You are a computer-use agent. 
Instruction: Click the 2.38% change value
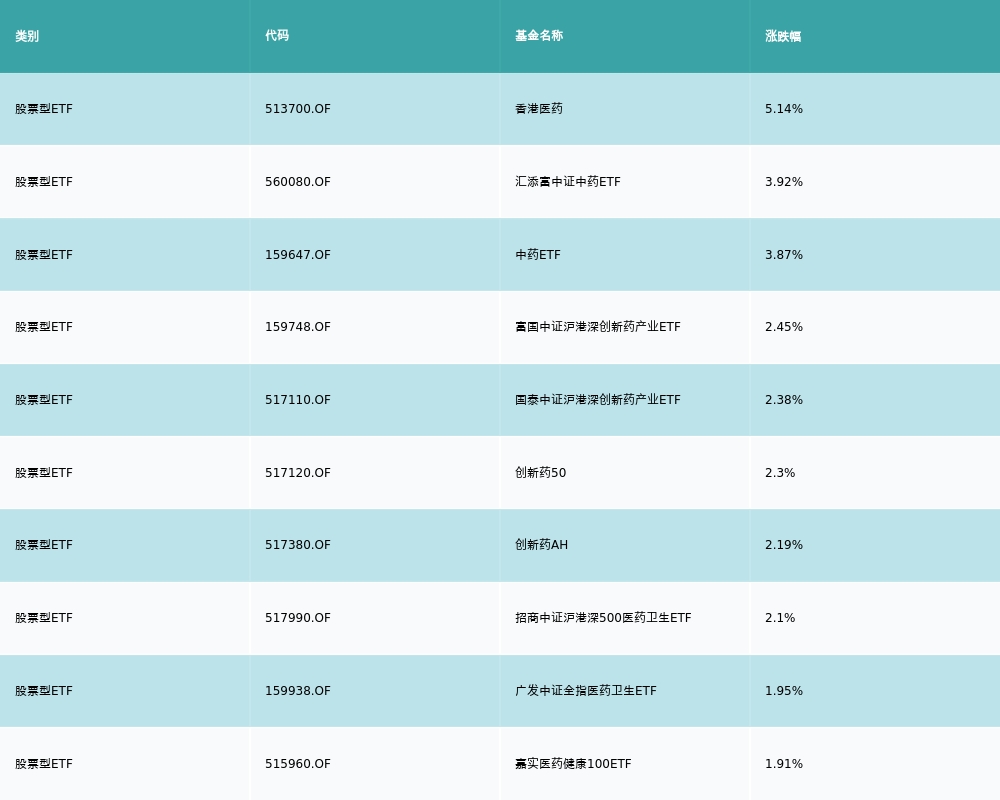click(784, 400)
